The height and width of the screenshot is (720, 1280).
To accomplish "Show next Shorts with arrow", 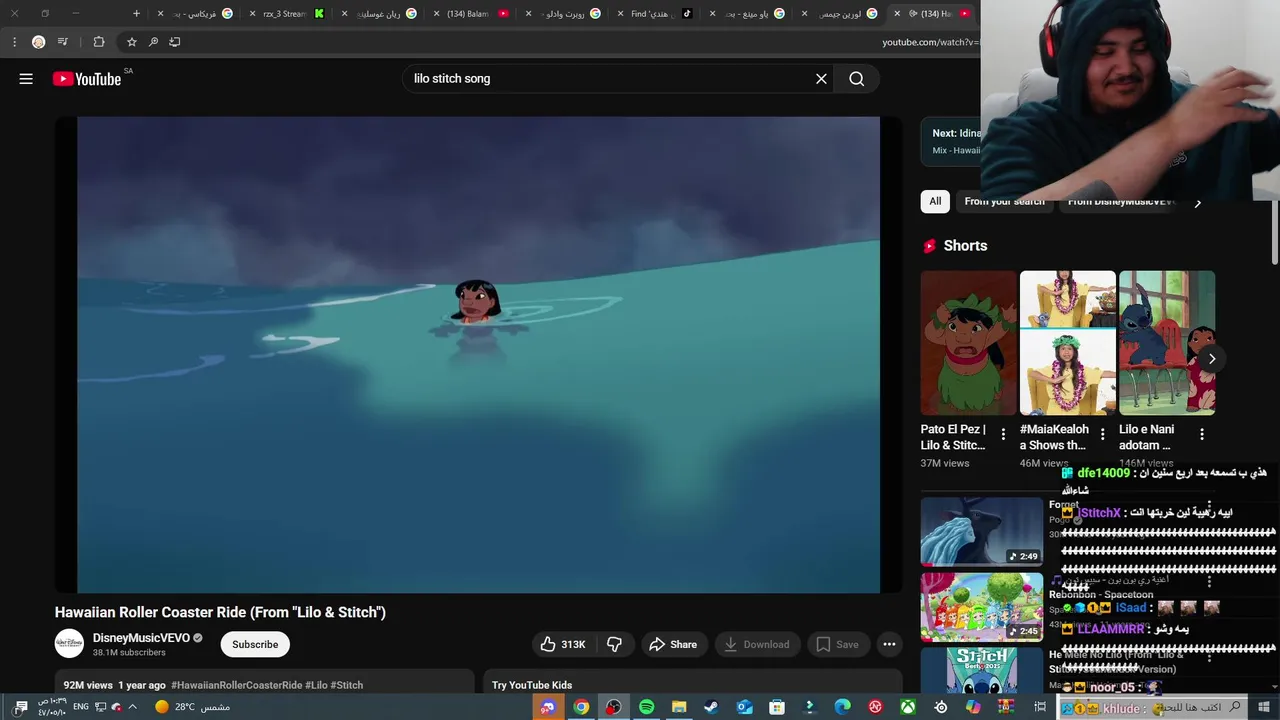I will [1211, 358].
